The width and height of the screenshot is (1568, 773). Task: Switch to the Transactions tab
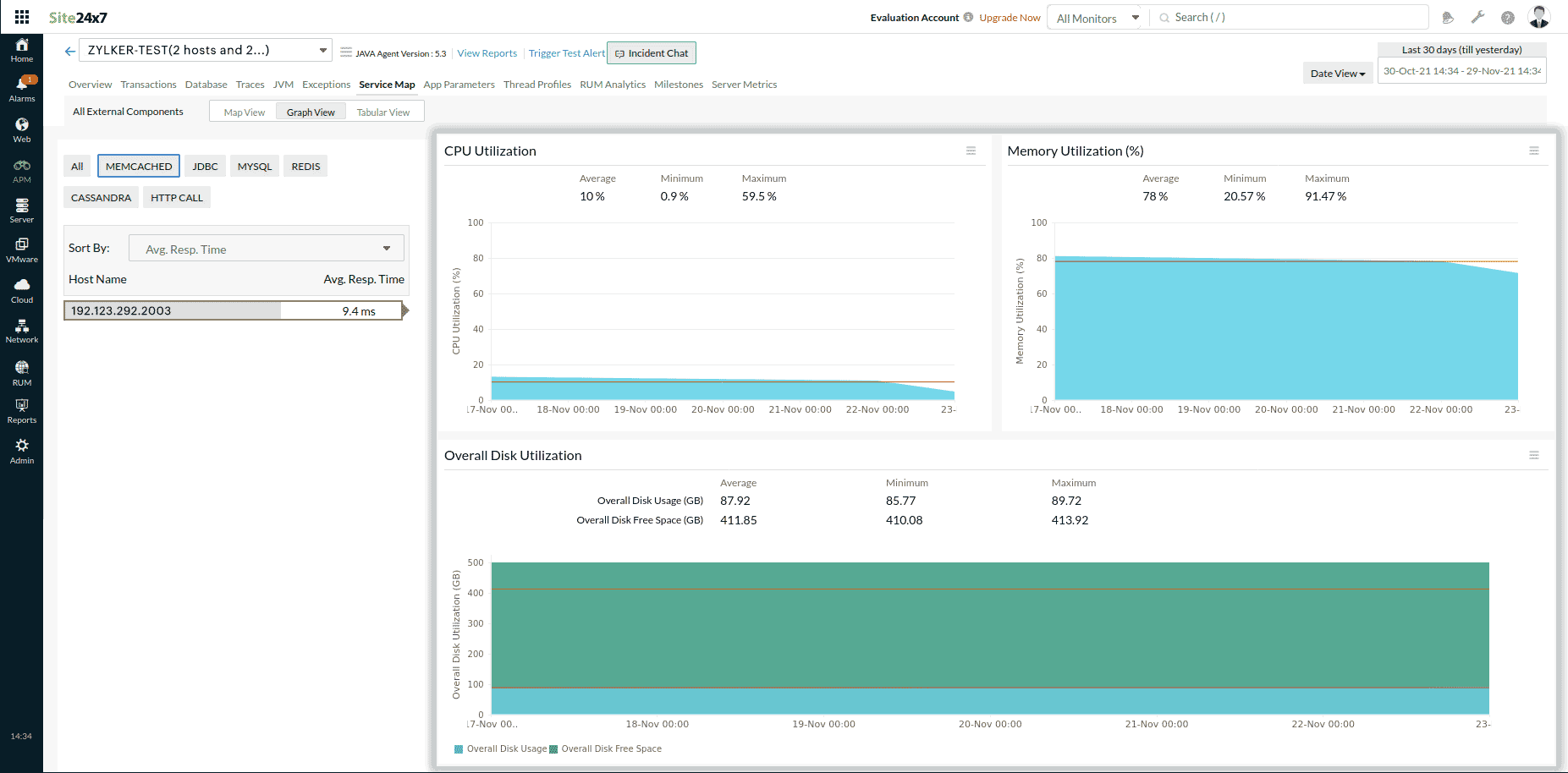tap(148, 84)
